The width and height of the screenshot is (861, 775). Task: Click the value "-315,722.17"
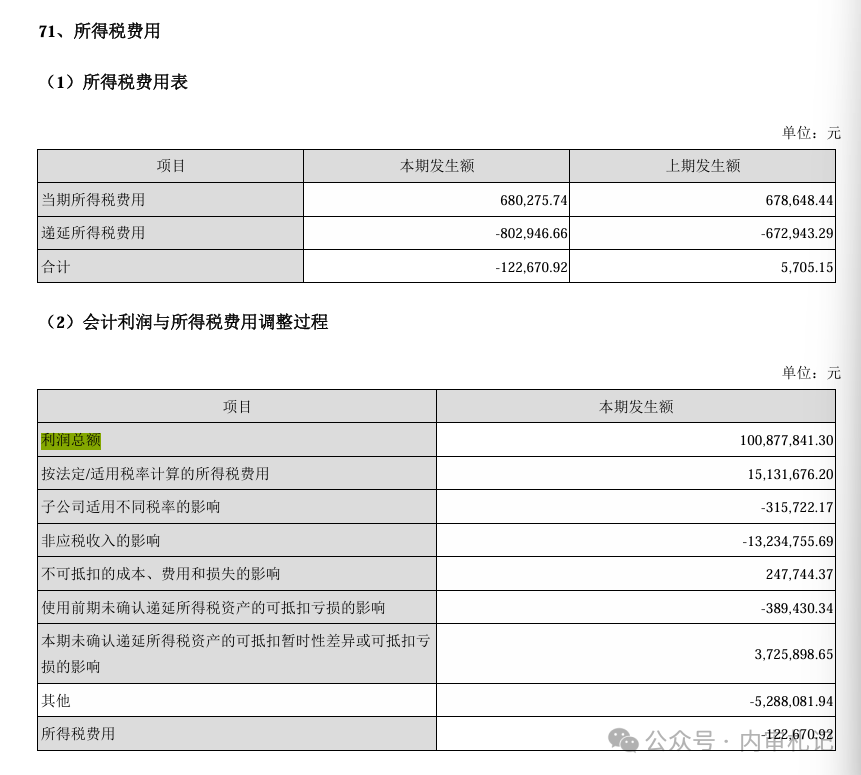coord(797,508)
